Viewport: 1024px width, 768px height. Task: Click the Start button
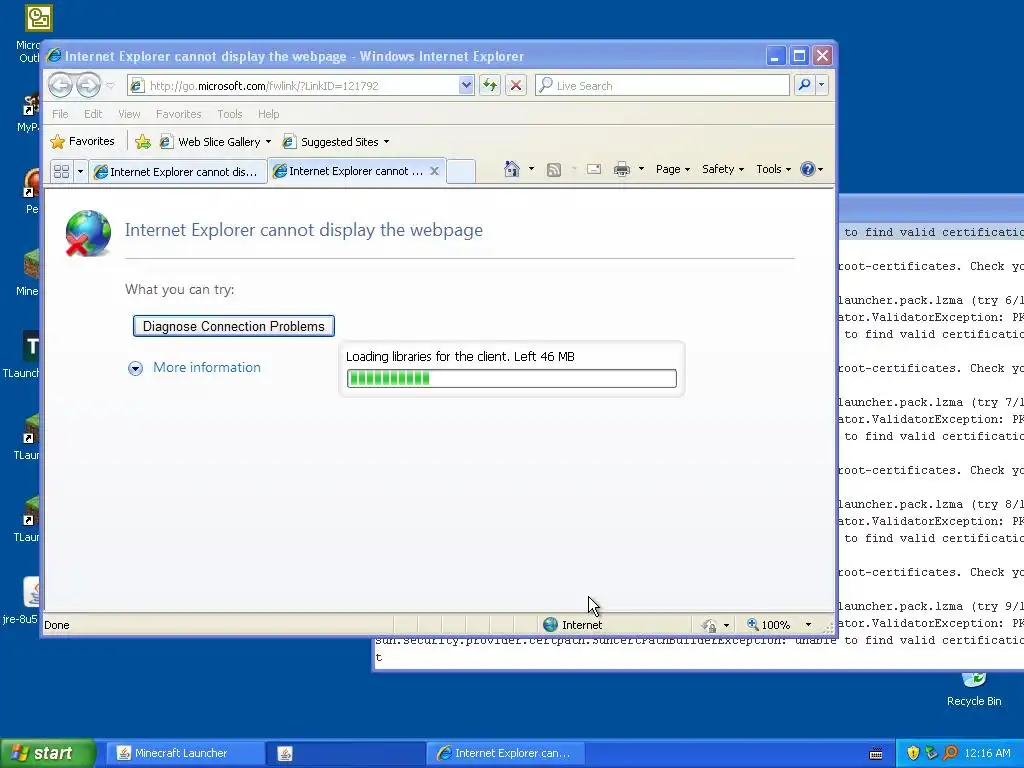[48, 753]
